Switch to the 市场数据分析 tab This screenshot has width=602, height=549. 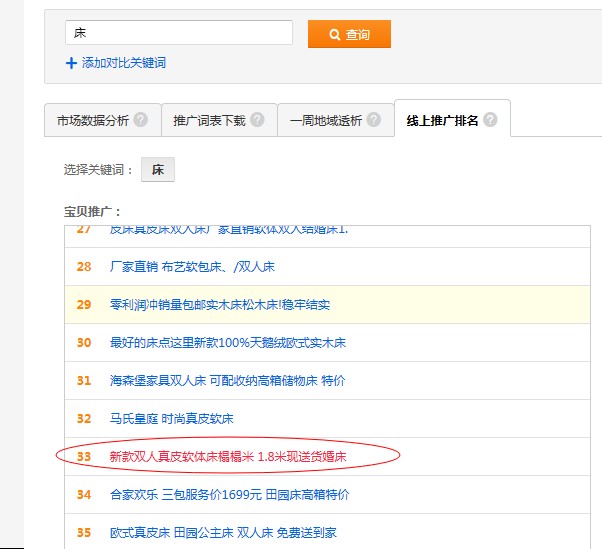click(92, 120)
